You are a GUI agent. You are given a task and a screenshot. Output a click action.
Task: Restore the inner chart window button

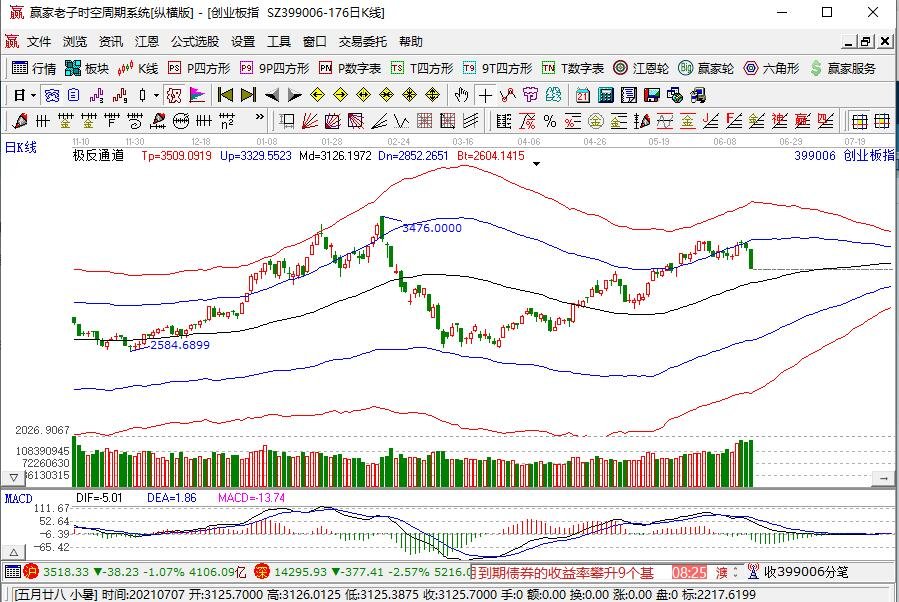[866, 42]
